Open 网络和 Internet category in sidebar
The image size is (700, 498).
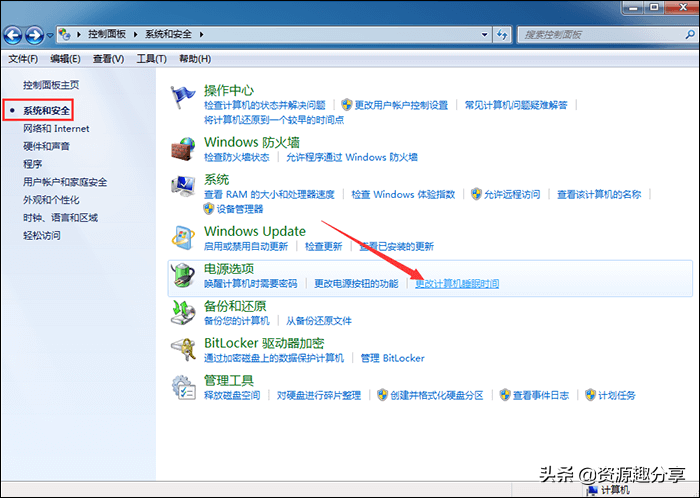coord(56,129)
